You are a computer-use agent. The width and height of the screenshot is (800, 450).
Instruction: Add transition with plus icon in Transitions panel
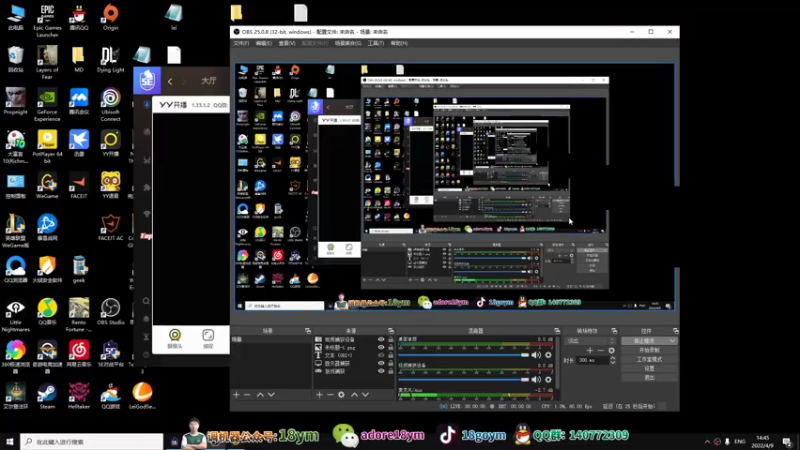[x=590, y=351]
